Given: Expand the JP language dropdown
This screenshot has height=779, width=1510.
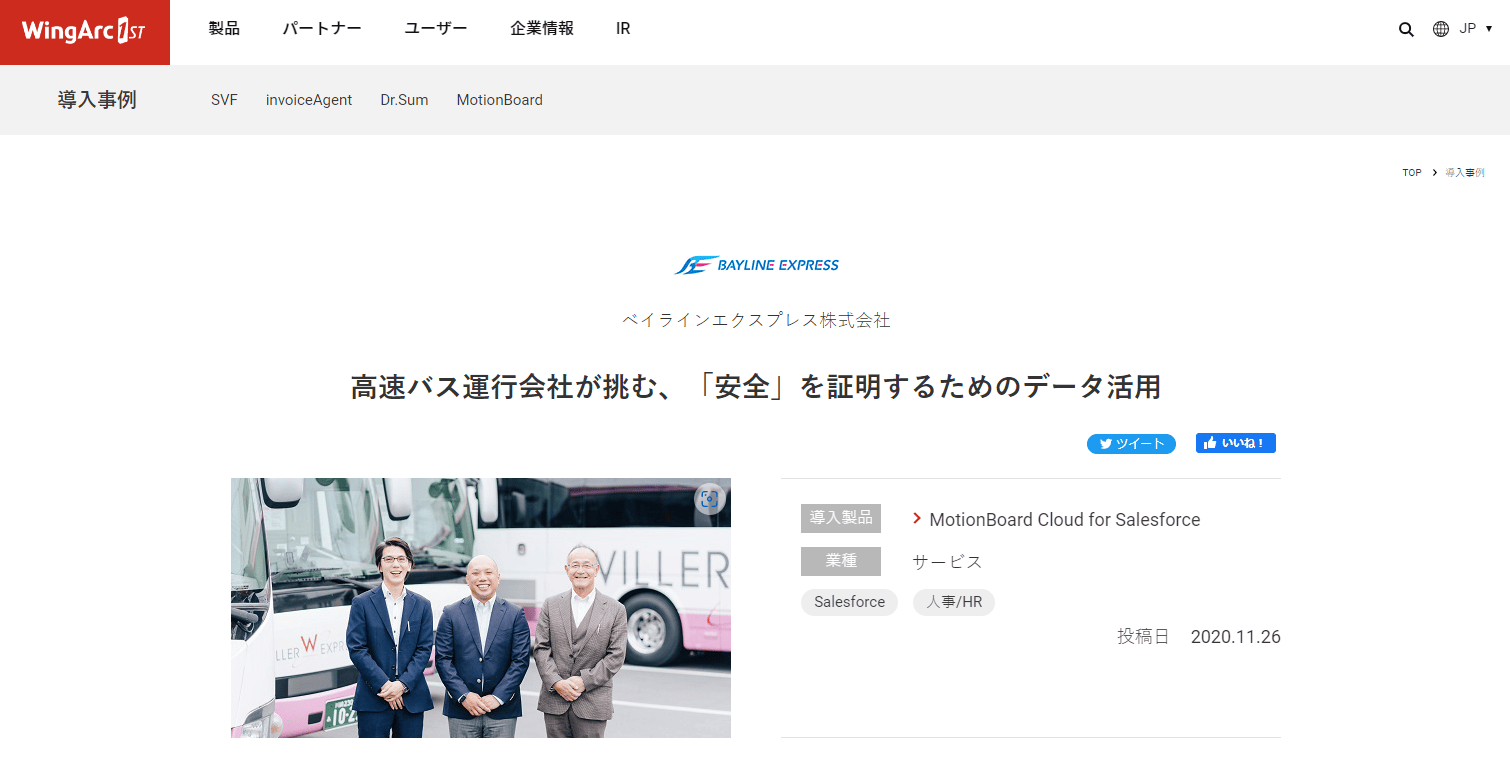Looking at the screenshot, I should point(1476,29).
